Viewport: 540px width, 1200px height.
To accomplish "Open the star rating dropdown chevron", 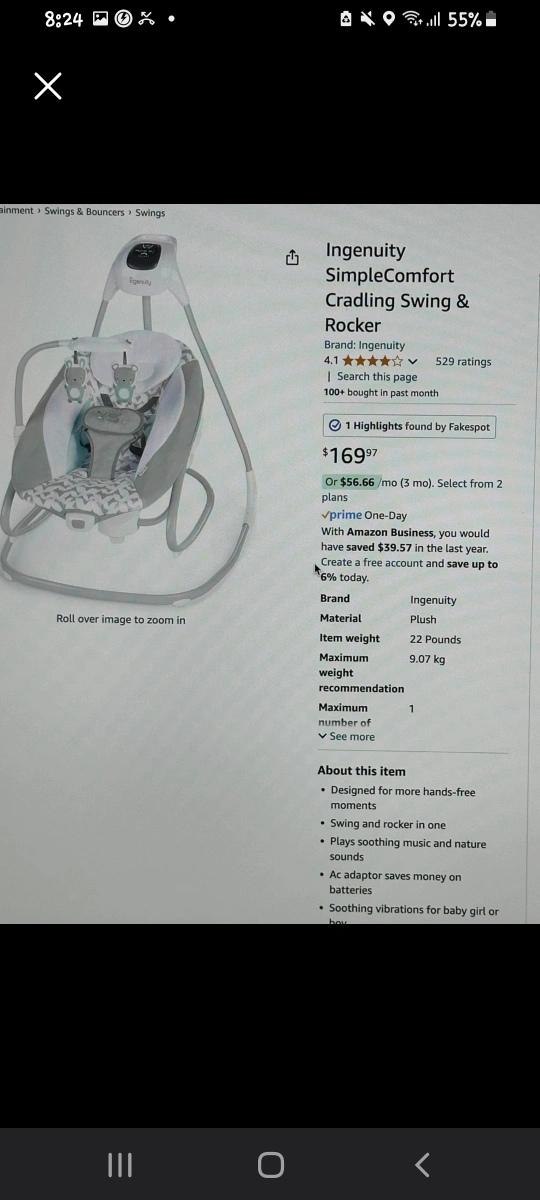I will [x=413, y=361].
